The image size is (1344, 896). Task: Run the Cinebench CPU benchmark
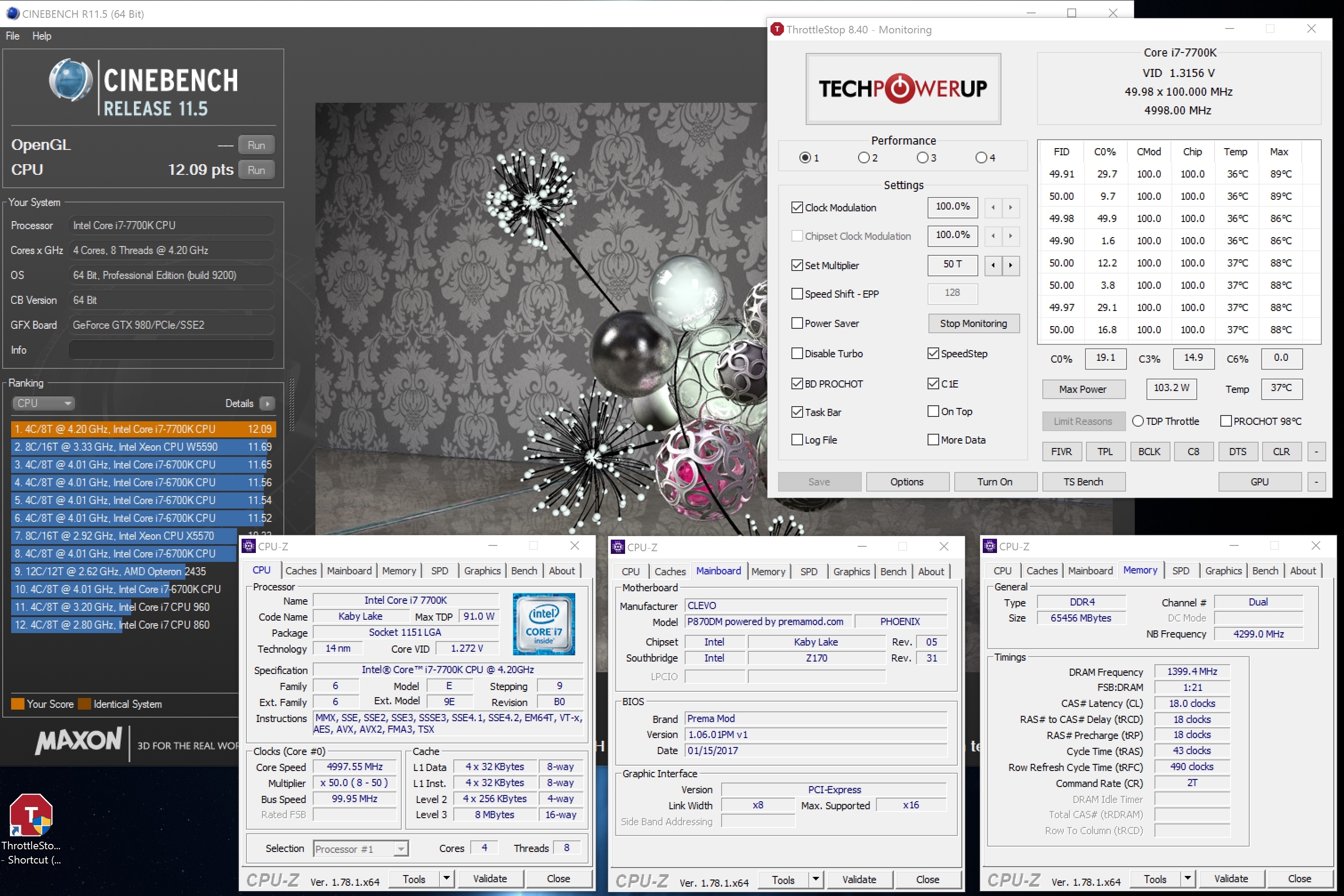click(x=256, y=170)
